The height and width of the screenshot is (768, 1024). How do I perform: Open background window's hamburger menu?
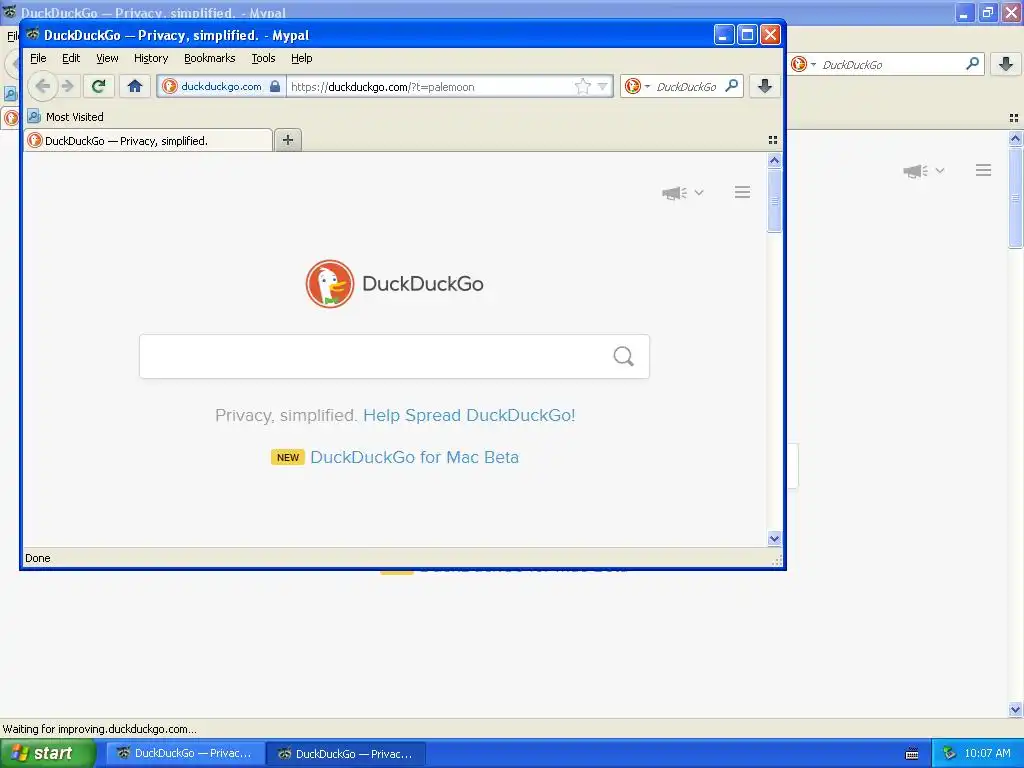pos(984,170)
